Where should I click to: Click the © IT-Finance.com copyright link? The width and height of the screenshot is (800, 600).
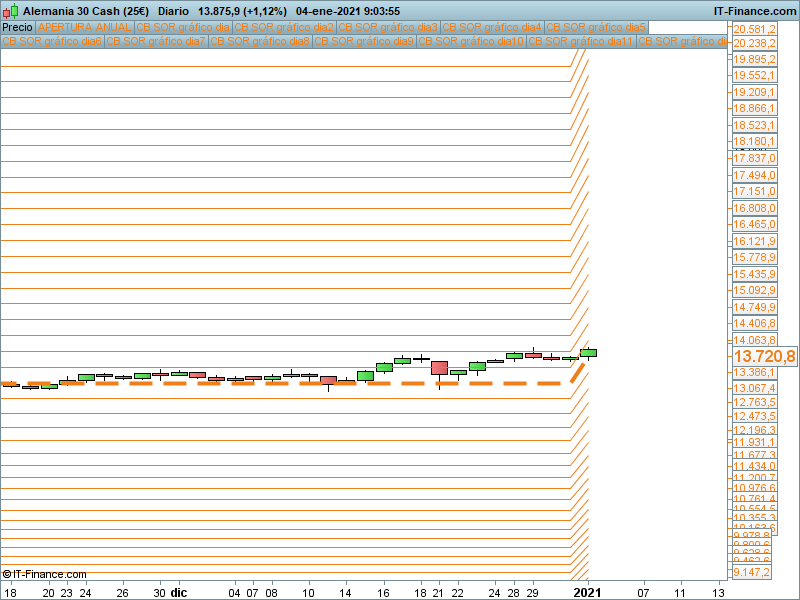pyautogui.click(x=44, y=574)
